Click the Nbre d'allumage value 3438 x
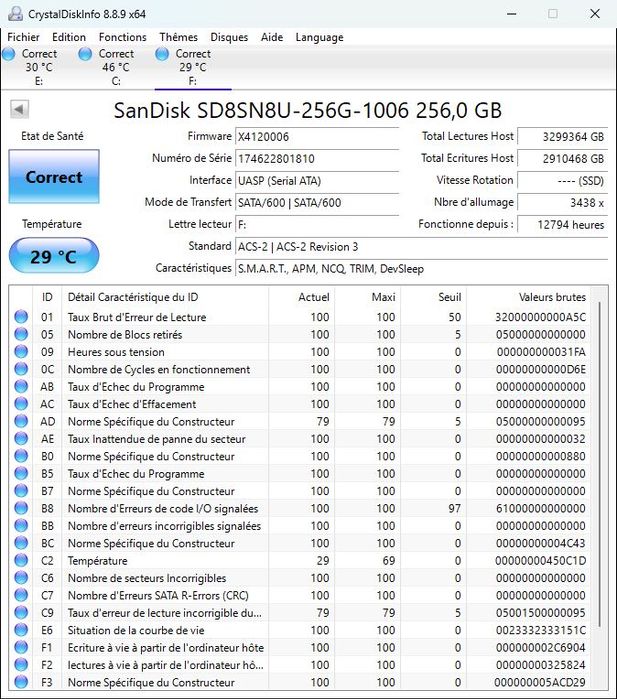This screenshot has width=617, height=699. 562,202
